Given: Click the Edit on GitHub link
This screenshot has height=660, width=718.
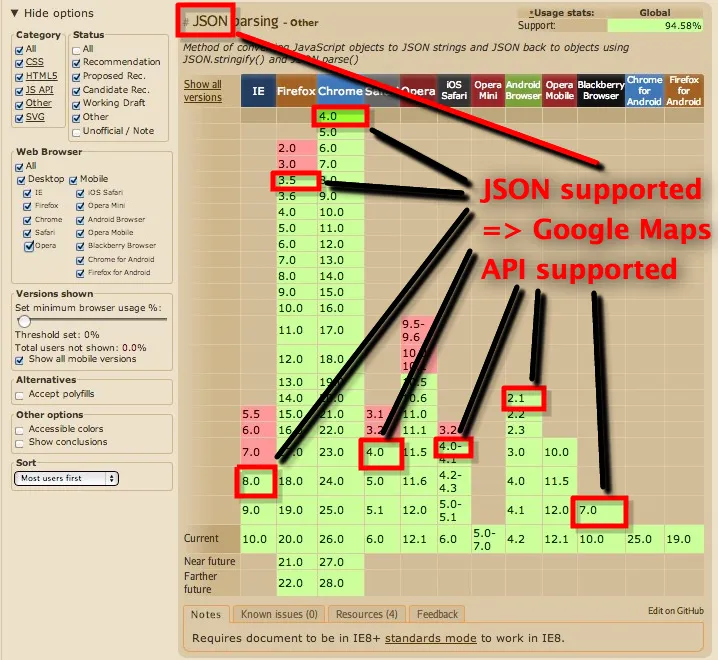Looking at the screenshot, I should point(676,611).
